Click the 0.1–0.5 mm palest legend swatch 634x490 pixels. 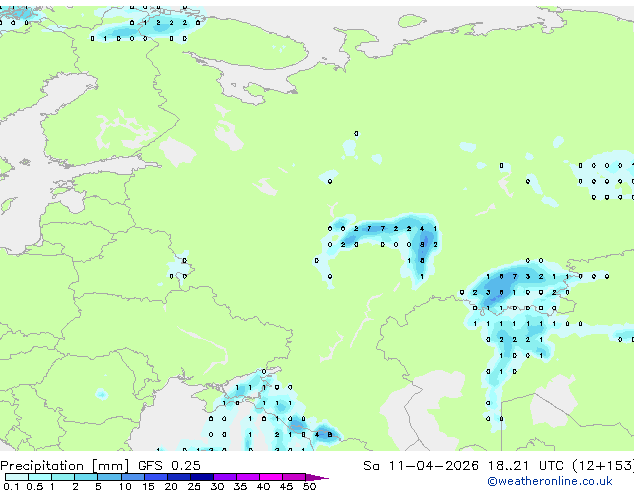17,477
